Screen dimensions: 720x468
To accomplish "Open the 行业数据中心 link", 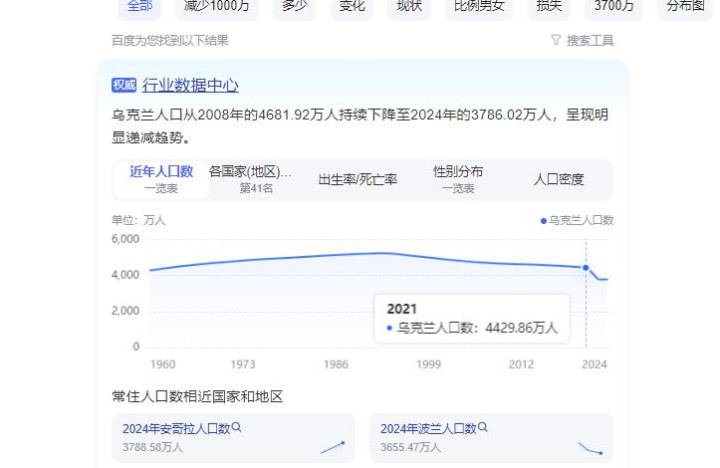I will (190, 85).
